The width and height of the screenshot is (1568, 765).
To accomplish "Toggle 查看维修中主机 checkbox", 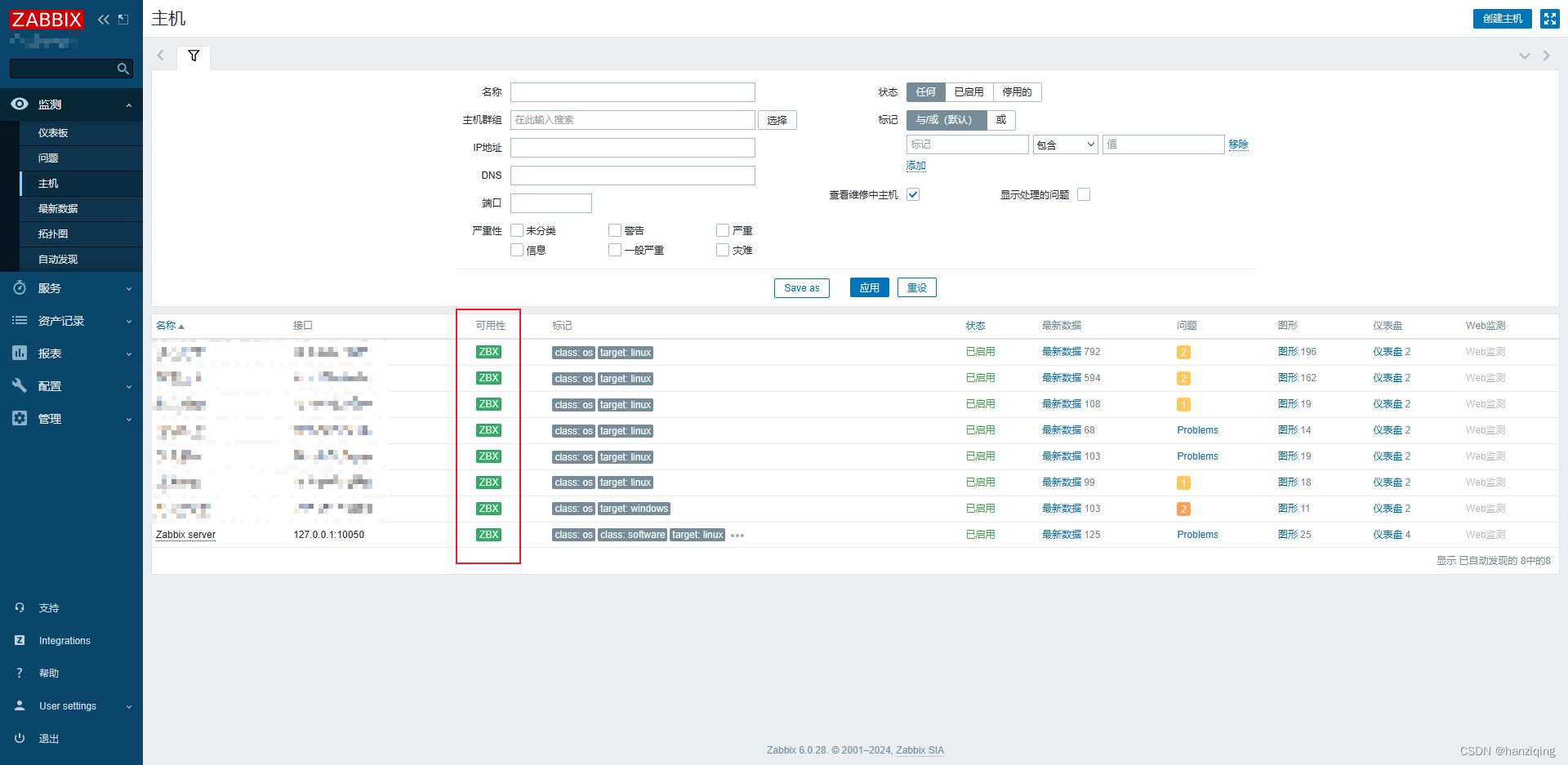I will [x=913, y=194].
